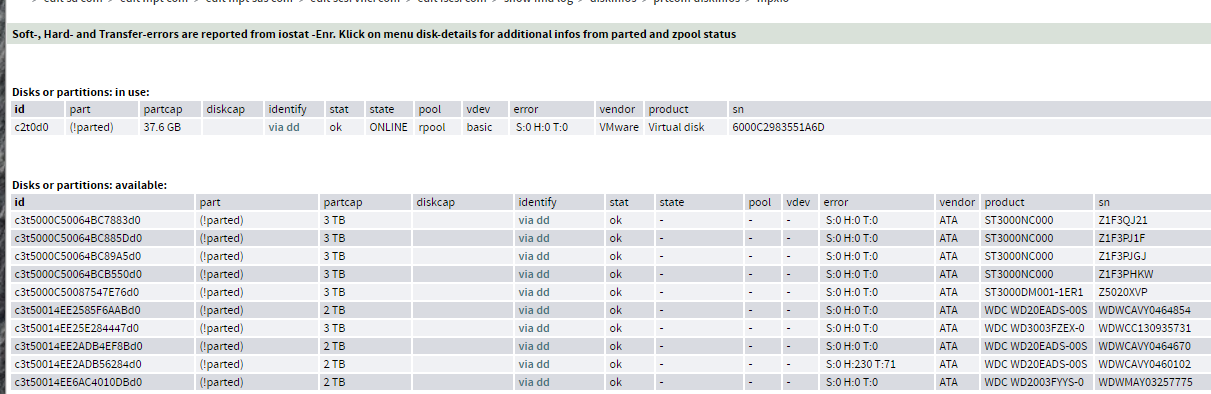This screenshot has width=1211, height=394.
Task: Select serial number Z1F3PJGJ
Action: click(x=1121, y=256)
